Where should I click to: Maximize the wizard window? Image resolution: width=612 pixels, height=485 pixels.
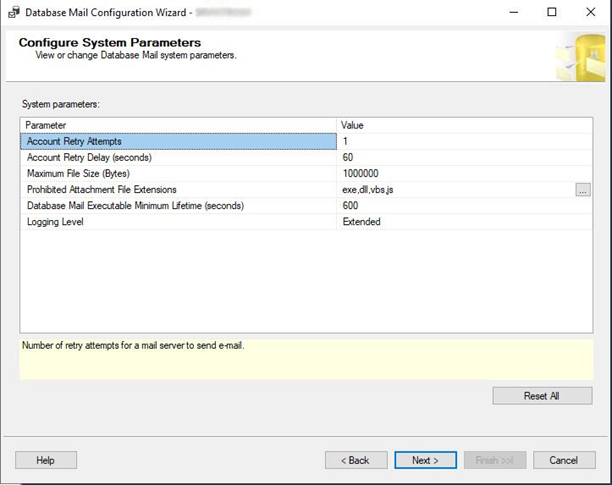(x=552, y=12)
